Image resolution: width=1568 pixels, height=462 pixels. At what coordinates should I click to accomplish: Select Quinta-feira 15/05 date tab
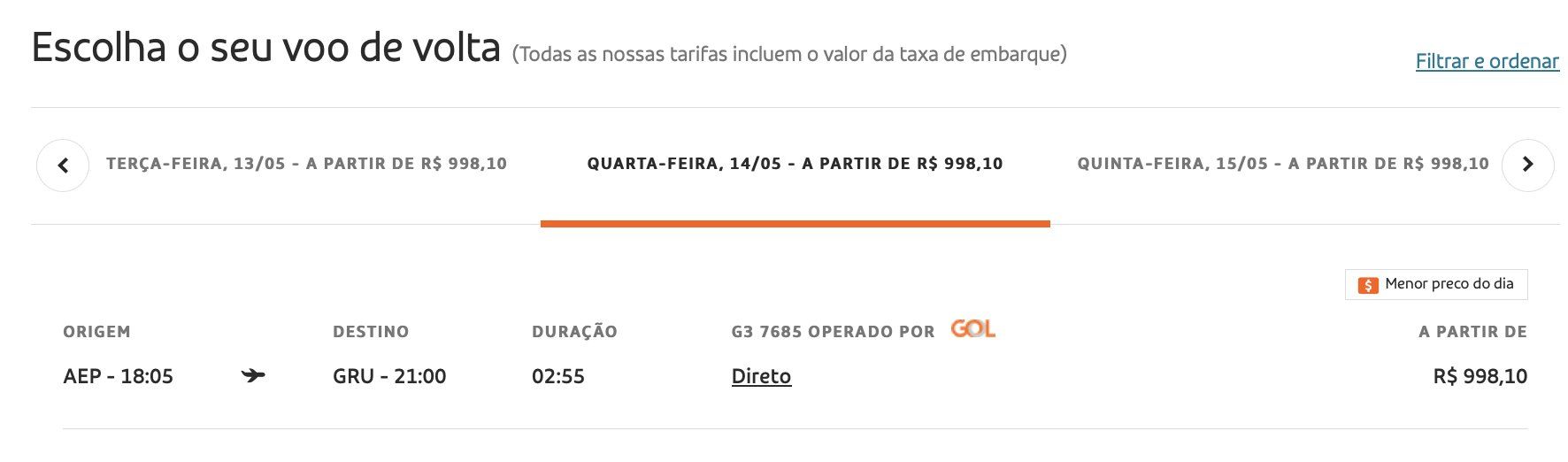(x=1283, y=164)
